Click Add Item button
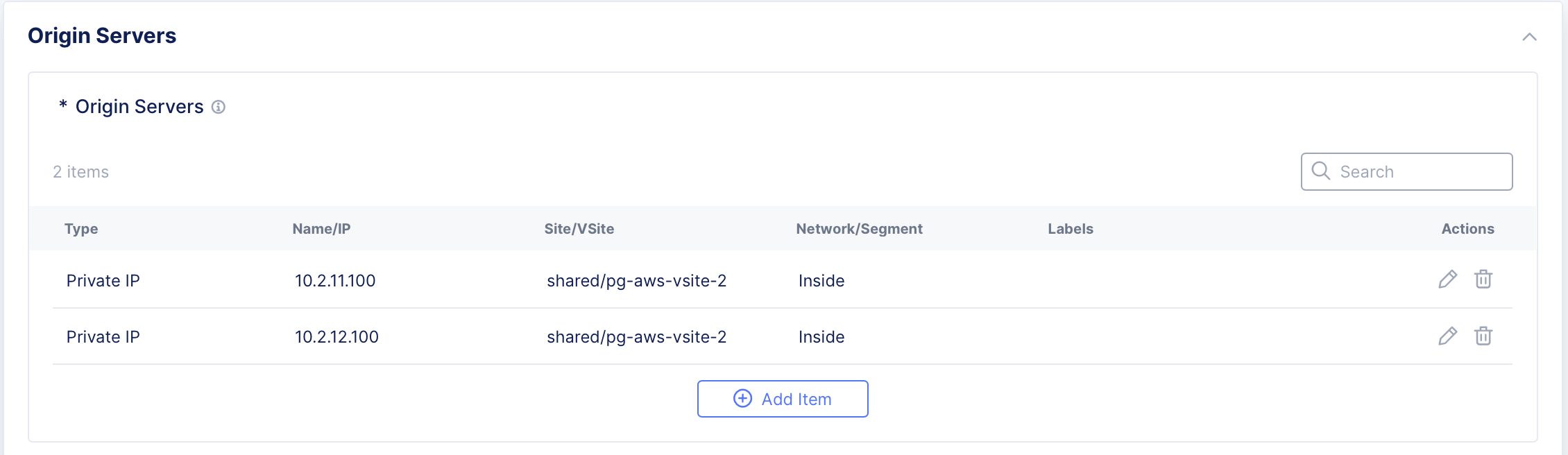Viewport: 1568px width, 455px height. pyautogui.click(x=783, y=399)
